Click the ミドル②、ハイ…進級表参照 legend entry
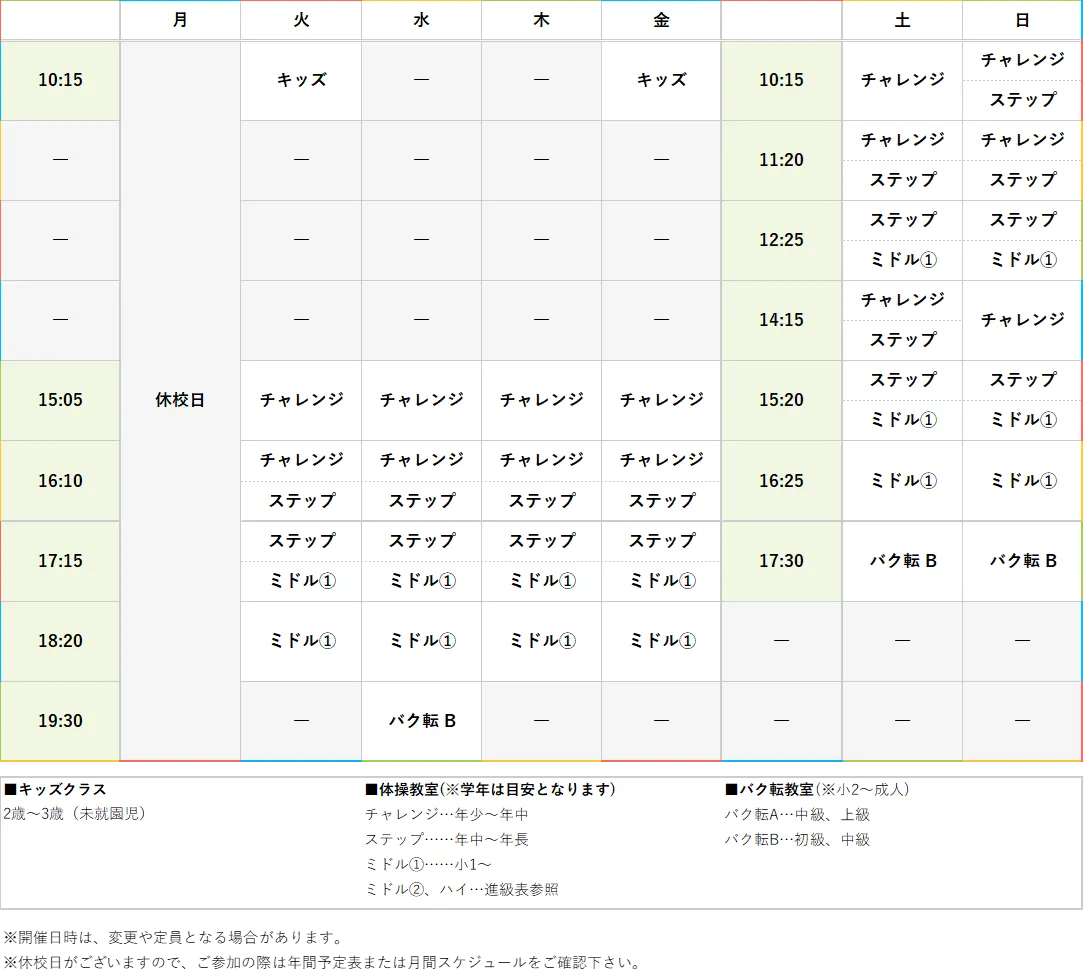The height and width of the screenshot is (977, 1084). click(459, 888)
